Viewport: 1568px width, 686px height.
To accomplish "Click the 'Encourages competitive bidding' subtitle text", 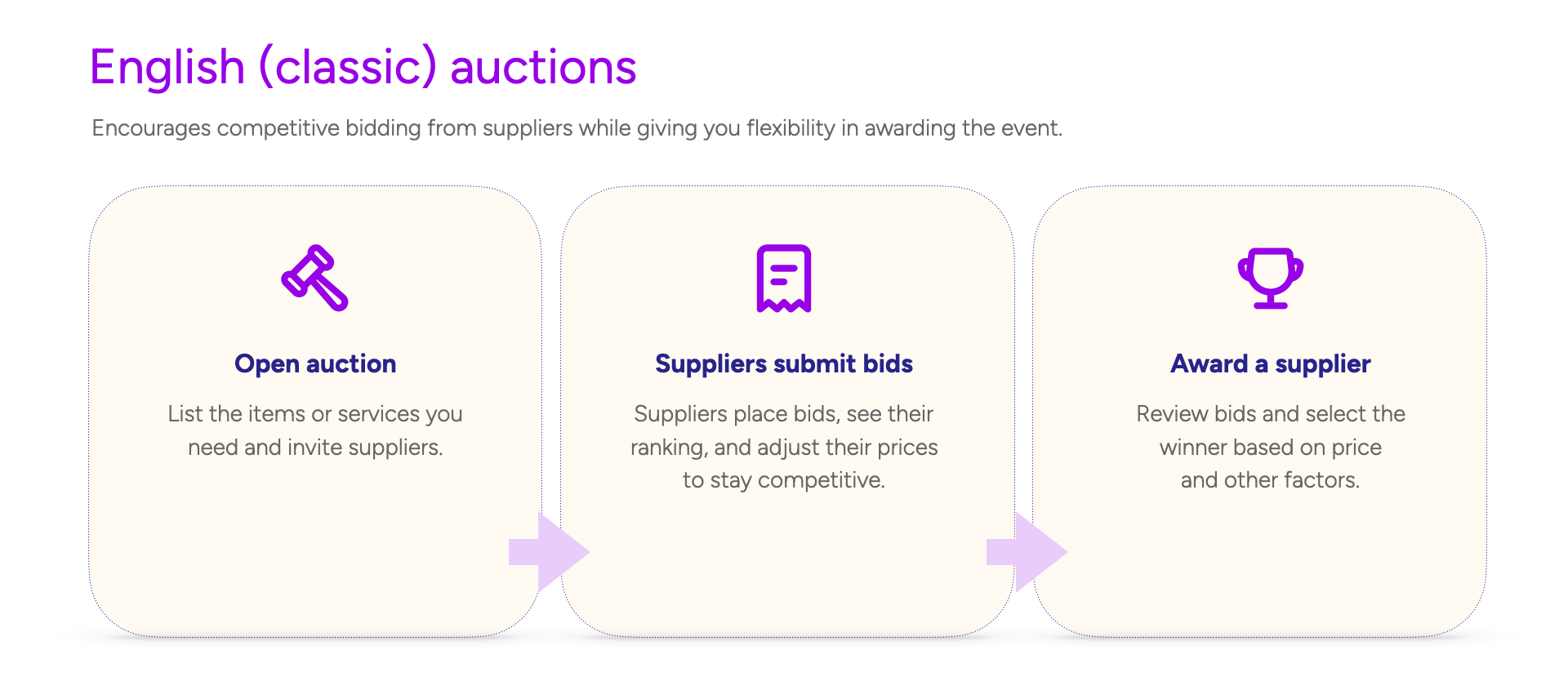I will tap(577, 128).
